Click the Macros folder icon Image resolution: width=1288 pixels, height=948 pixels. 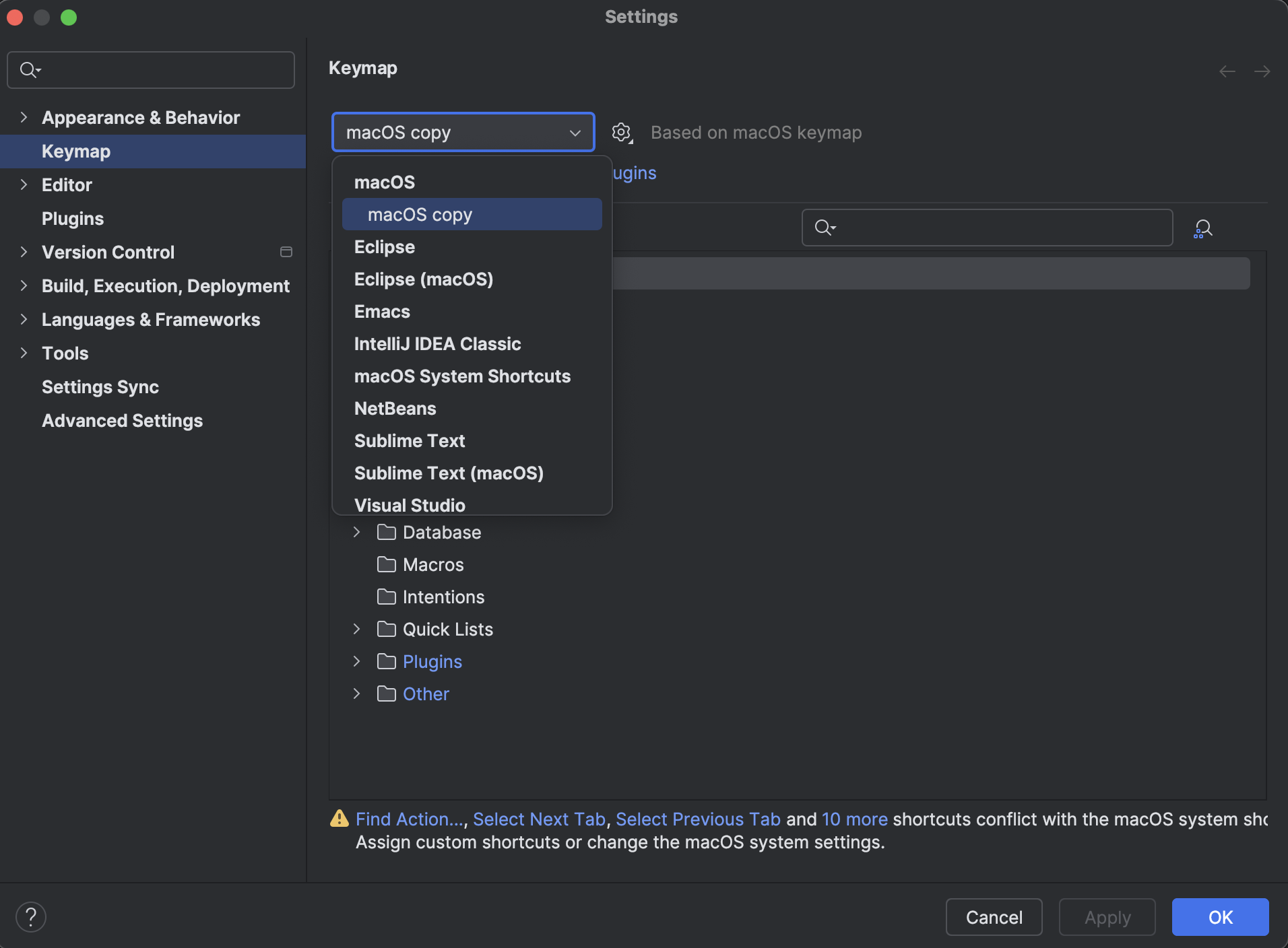click(x=387, y=564)
